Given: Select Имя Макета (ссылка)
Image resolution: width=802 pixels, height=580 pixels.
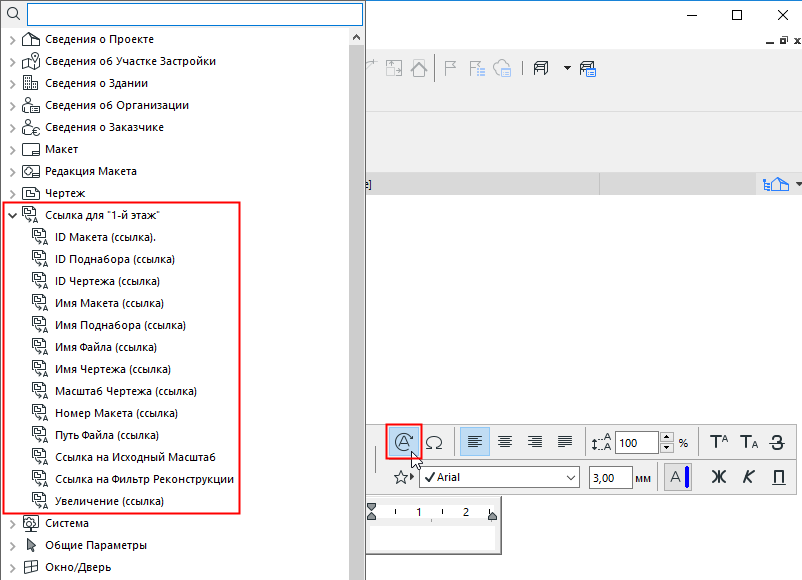Looking at the screenshot, I should (109, 303).
